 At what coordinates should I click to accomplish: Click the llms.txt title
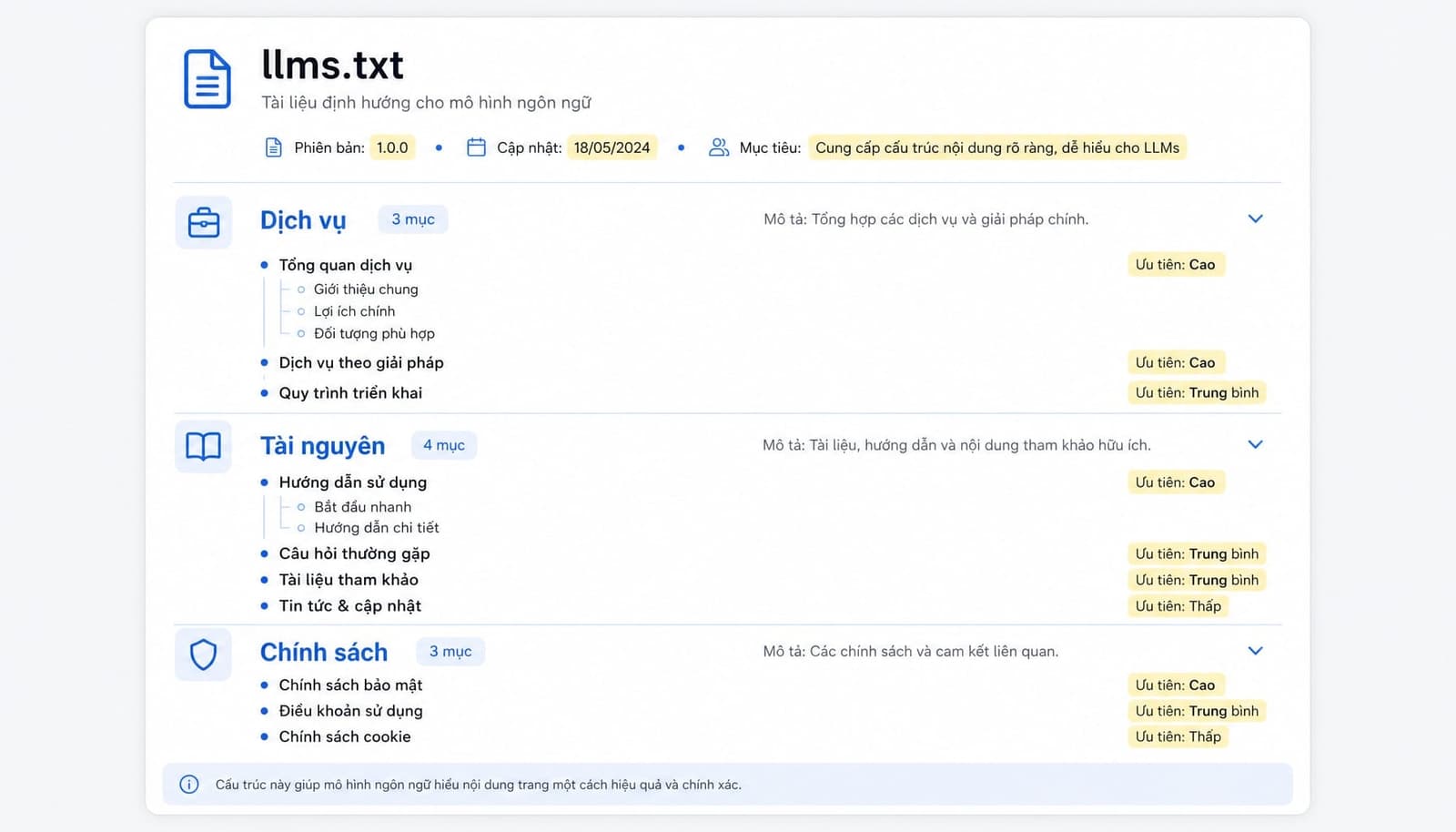[x=332, y=65]
